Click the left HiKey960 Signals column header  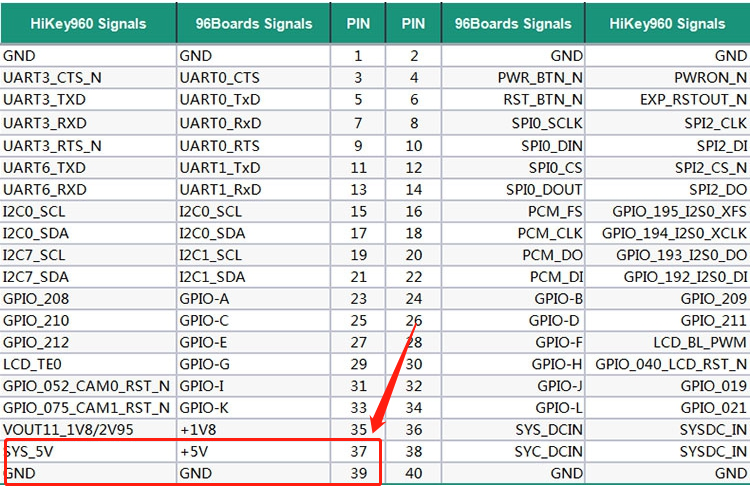88,23
